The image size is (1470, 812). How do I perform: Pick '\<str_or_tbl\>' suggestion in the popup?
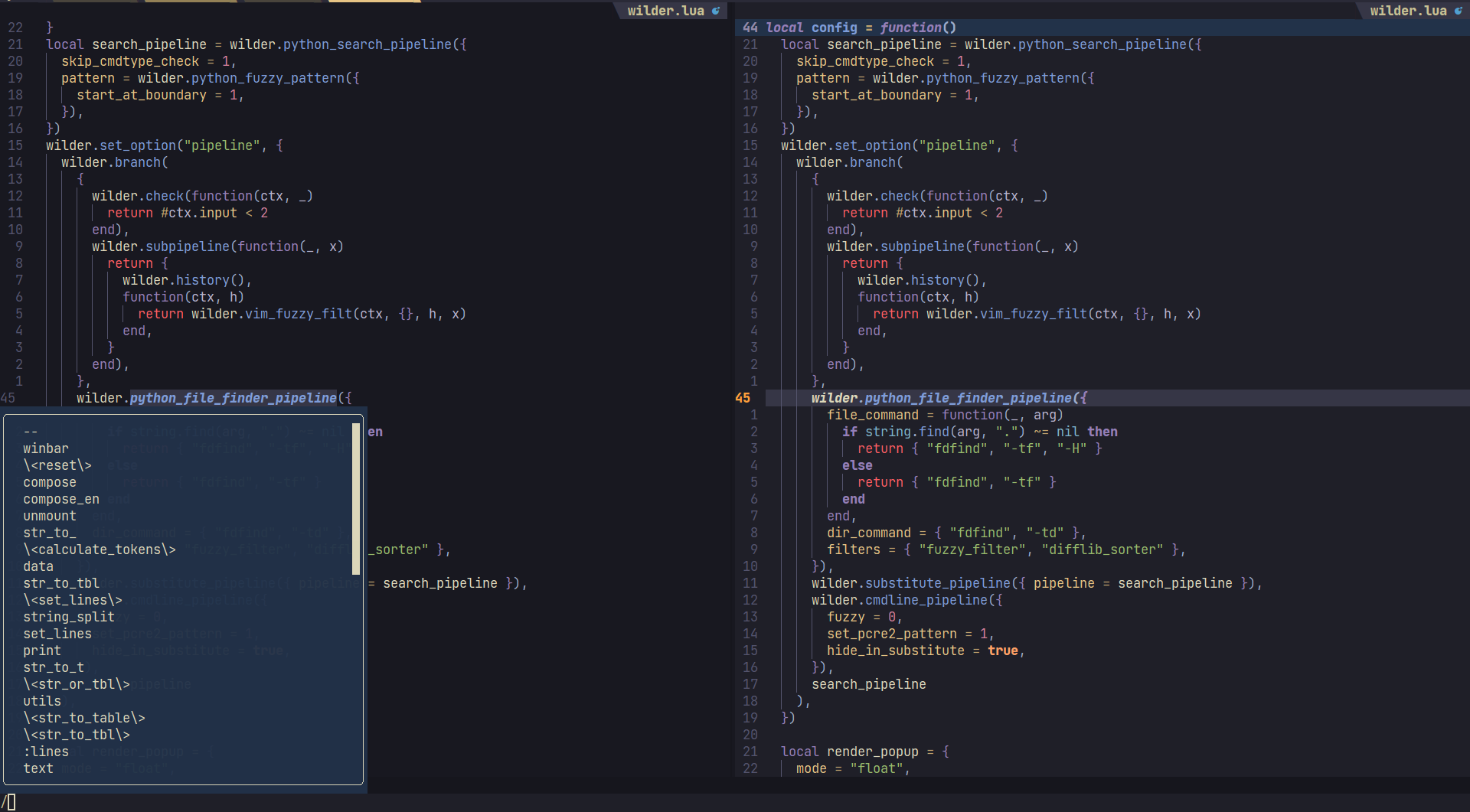pyautogui.click(x=77, y=684)
